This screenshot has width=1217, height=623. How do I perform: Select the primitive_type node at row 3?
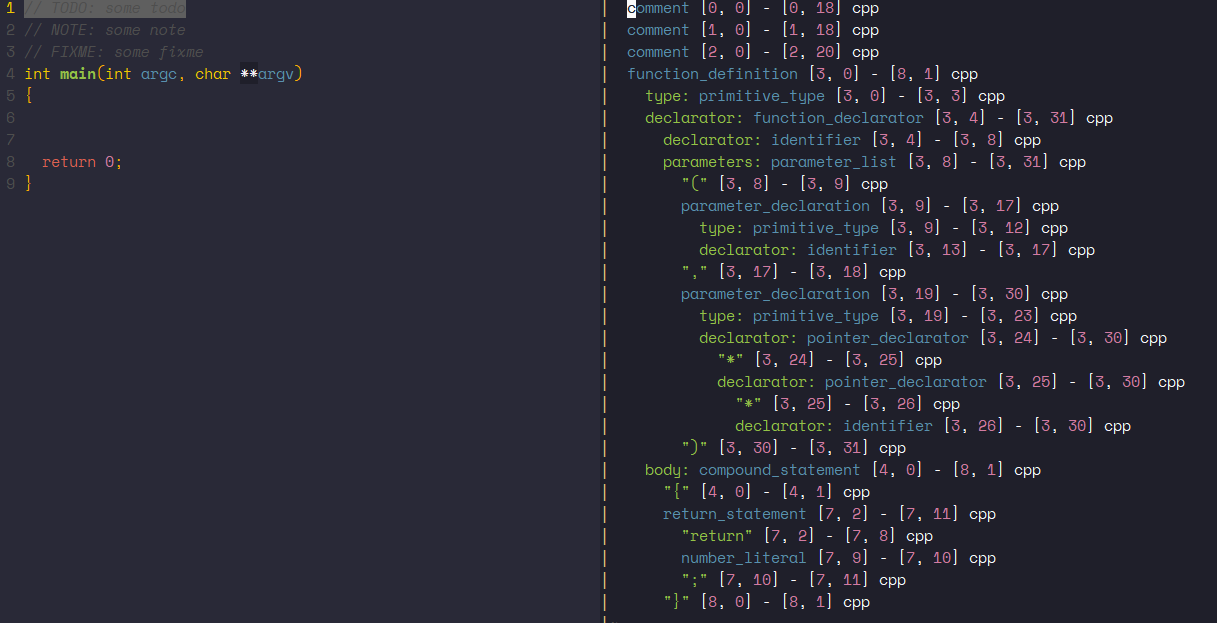click(x=761, y=95)
